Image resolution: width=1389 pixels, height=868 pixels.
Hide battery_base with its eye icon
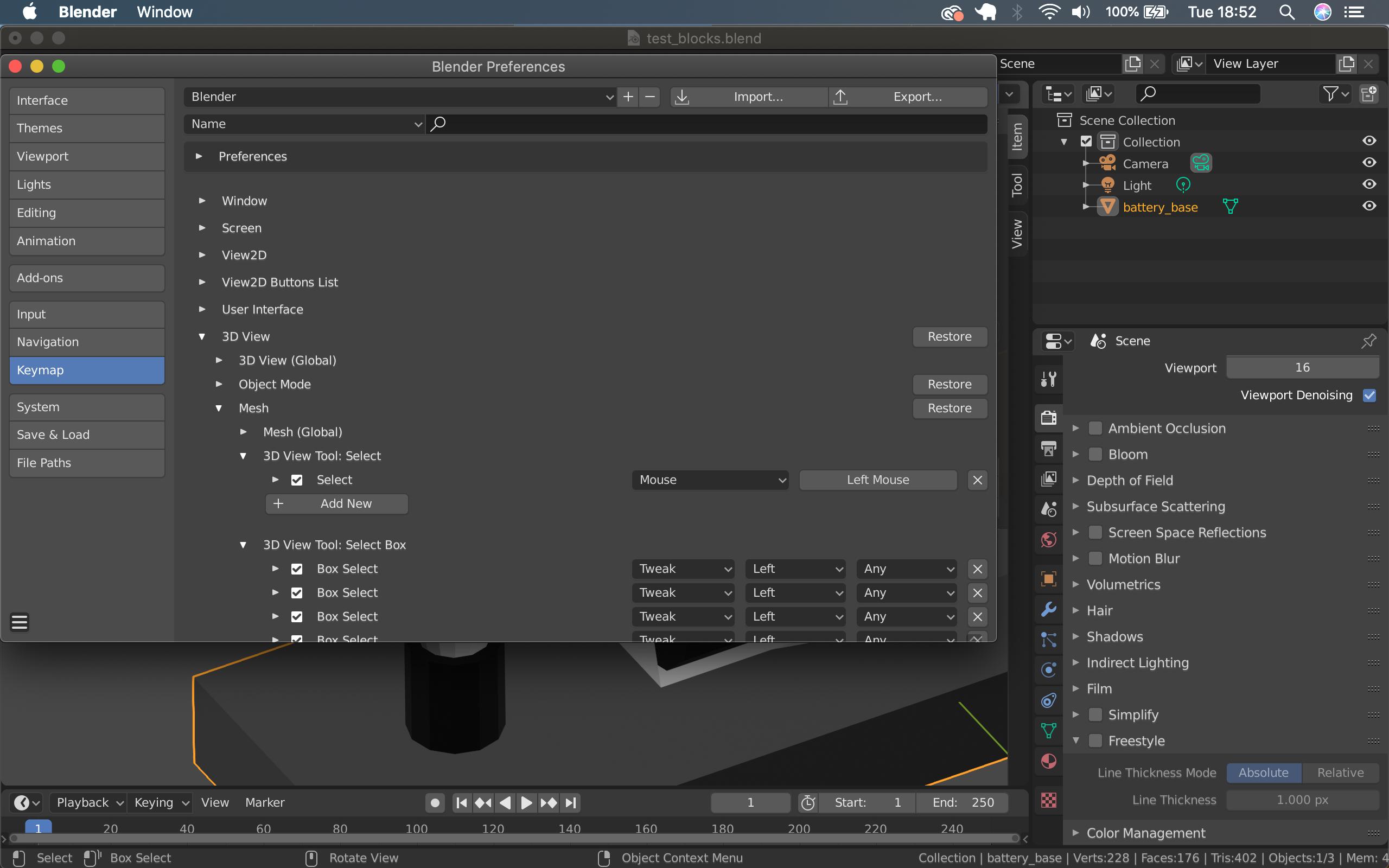pos(1369,206)
